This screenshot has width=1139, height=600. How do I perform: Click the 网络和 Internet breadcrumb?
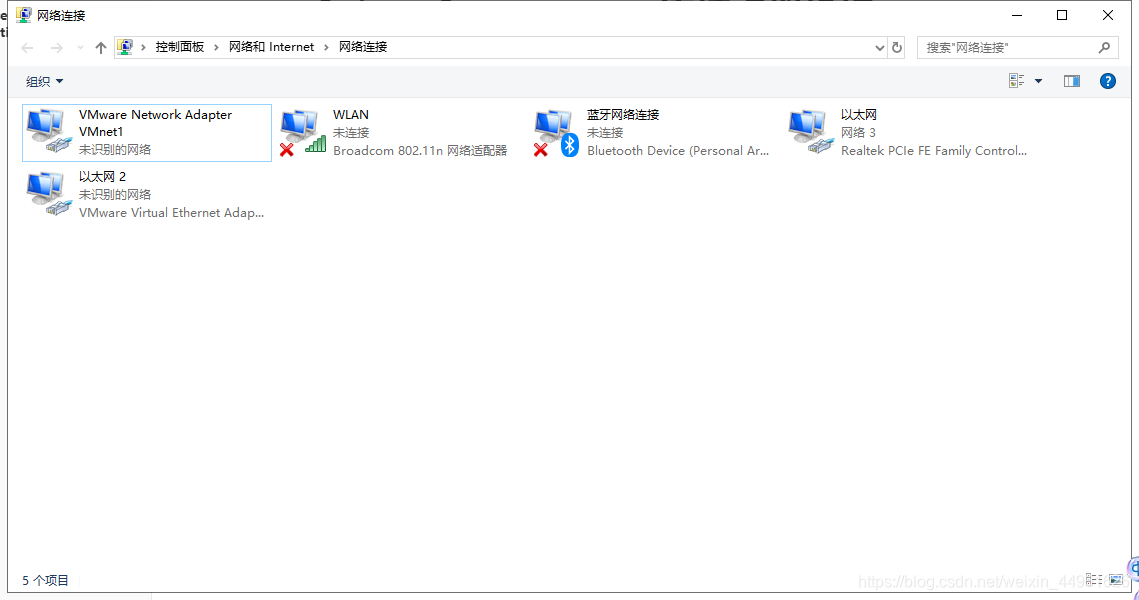tap(271, 47)
